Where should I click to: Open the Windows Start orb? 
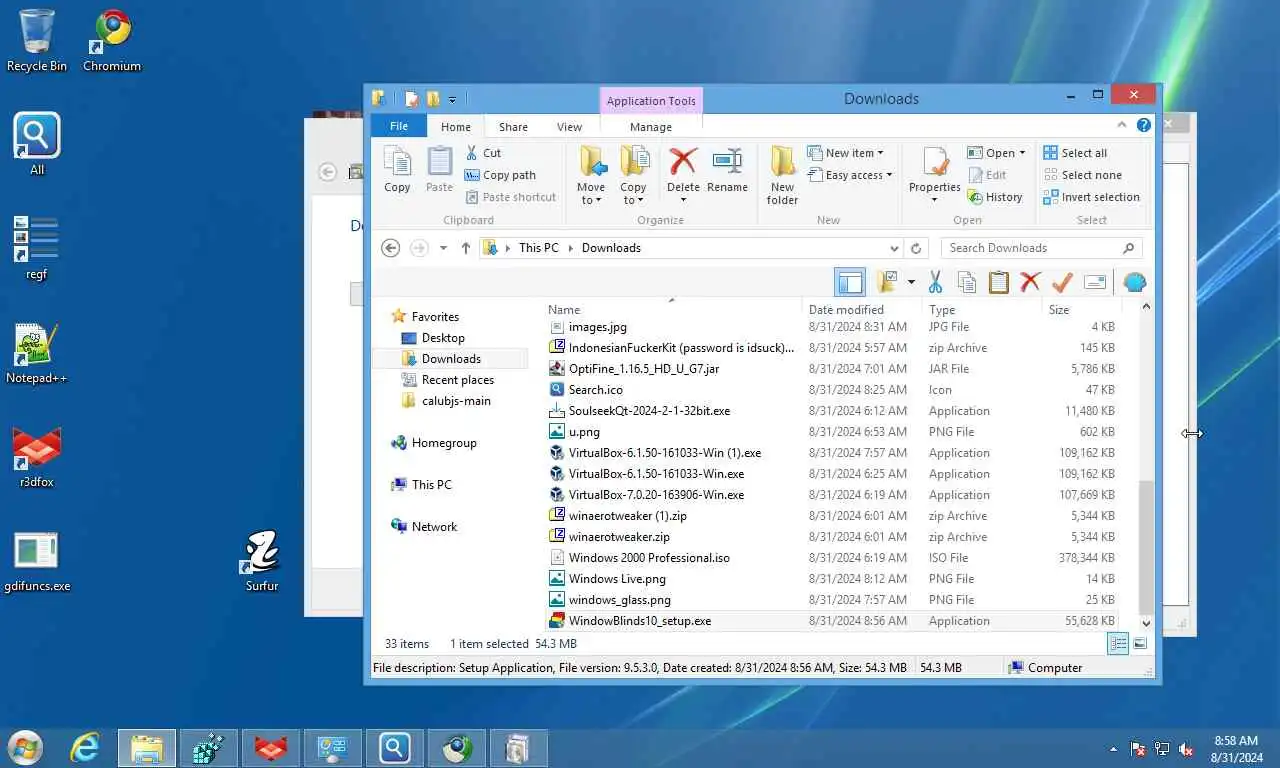point(25,748)
